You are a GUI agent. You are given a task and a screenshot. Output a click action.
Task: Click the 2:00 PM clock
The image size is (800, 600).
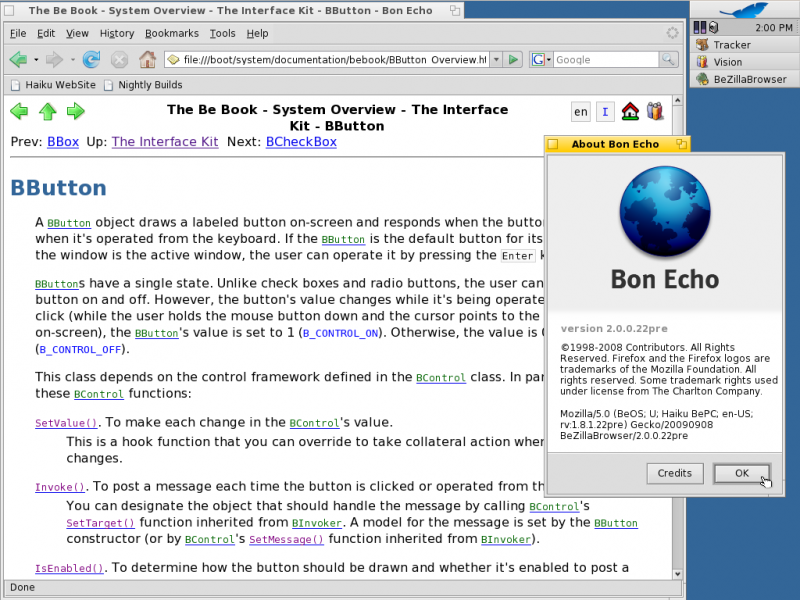click(773, 28)
